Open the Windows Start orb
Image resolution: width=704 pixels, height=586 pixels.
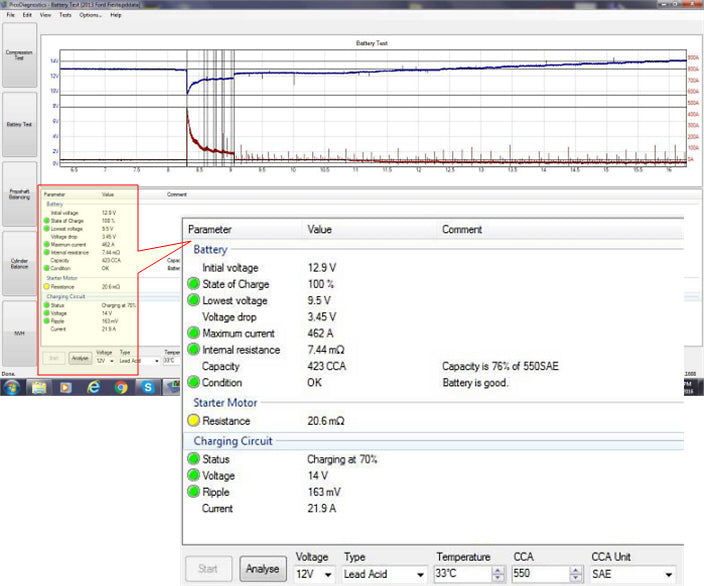point(12,387)
